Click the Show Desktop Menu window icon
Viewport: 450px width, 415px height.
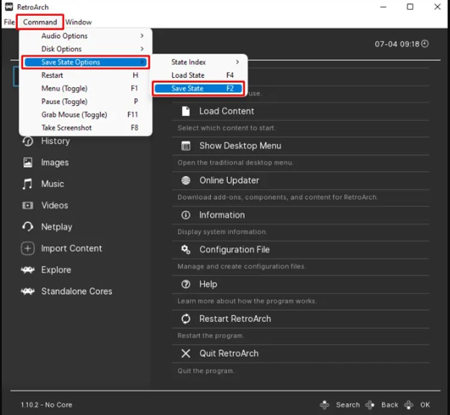point(186,146)
